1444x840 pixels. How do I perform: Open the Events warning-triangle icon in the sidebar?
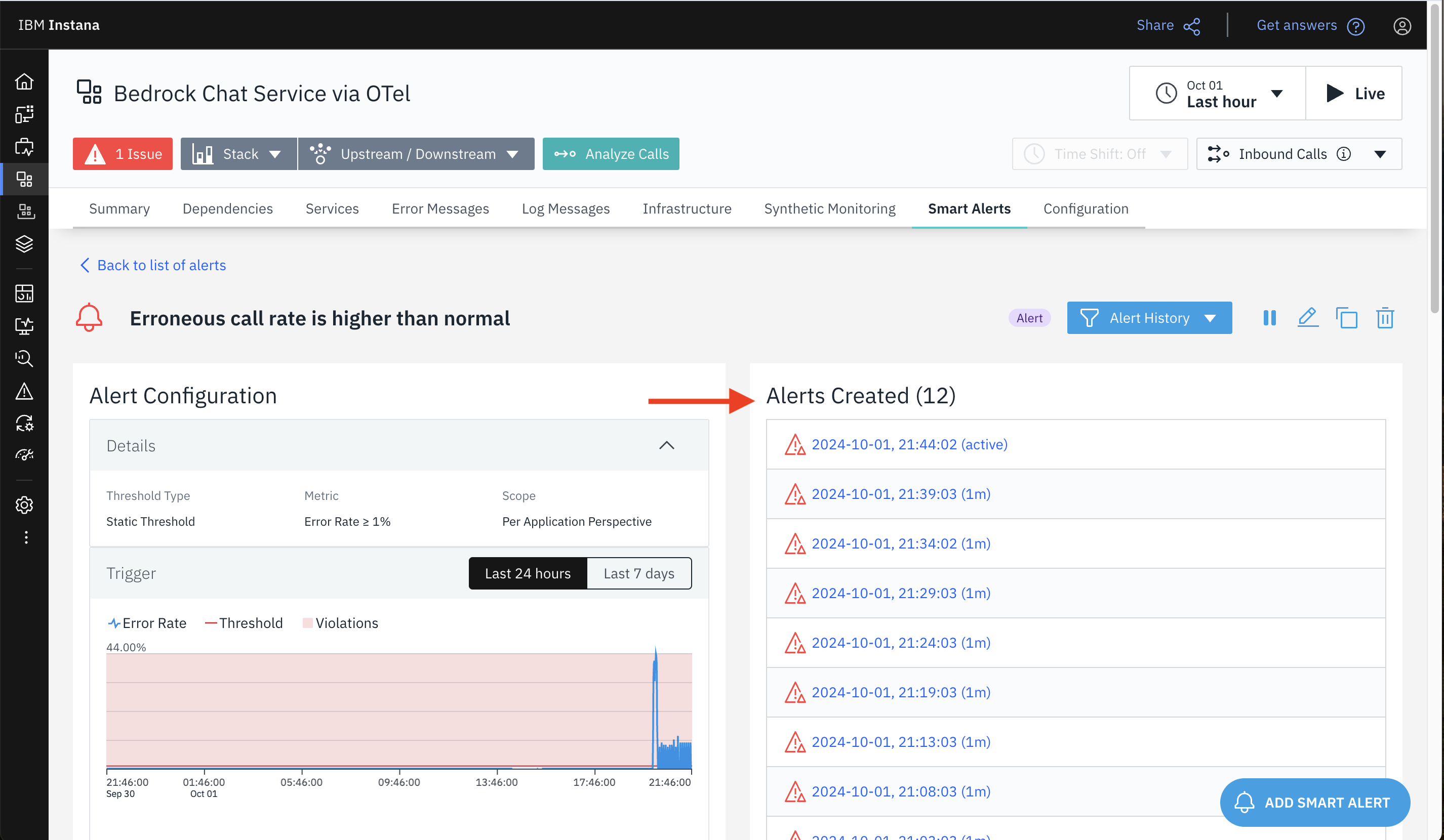pos(25,391)
